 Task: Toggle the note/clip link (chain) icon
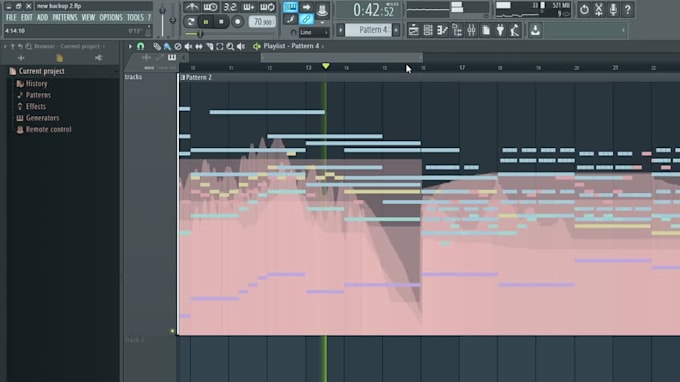306,19
